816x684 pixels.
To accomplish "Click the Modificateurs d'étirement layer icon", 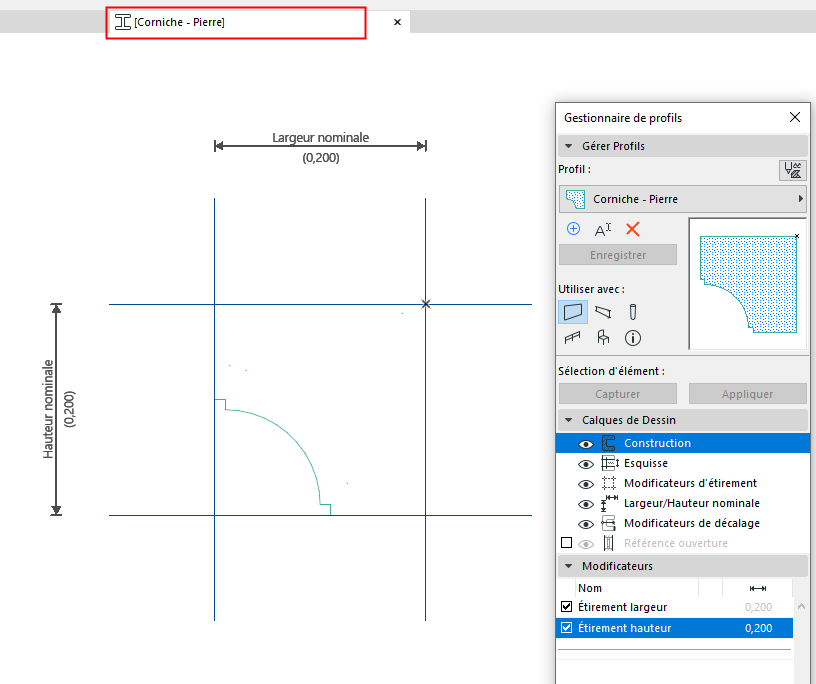I will [x=609, y=483].
